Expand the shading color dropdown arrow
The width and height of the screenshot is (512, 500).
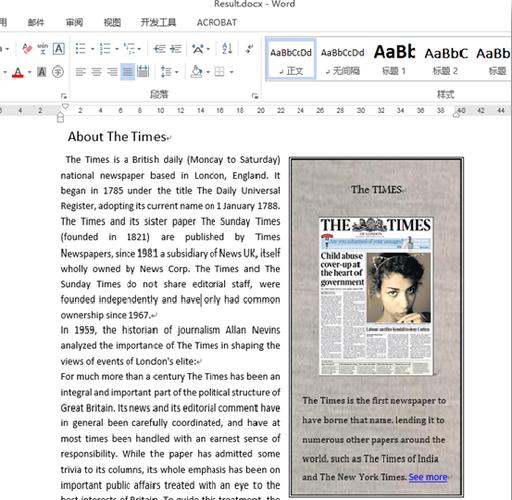[x=208, y=72]
